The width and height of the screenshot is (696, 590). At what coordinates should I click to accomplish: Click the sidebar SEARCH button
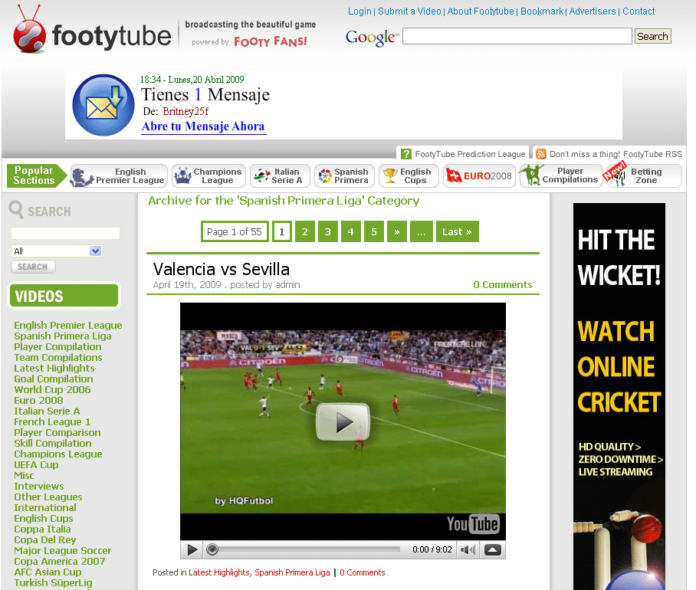pyautogui.click(x=33, y=267)
